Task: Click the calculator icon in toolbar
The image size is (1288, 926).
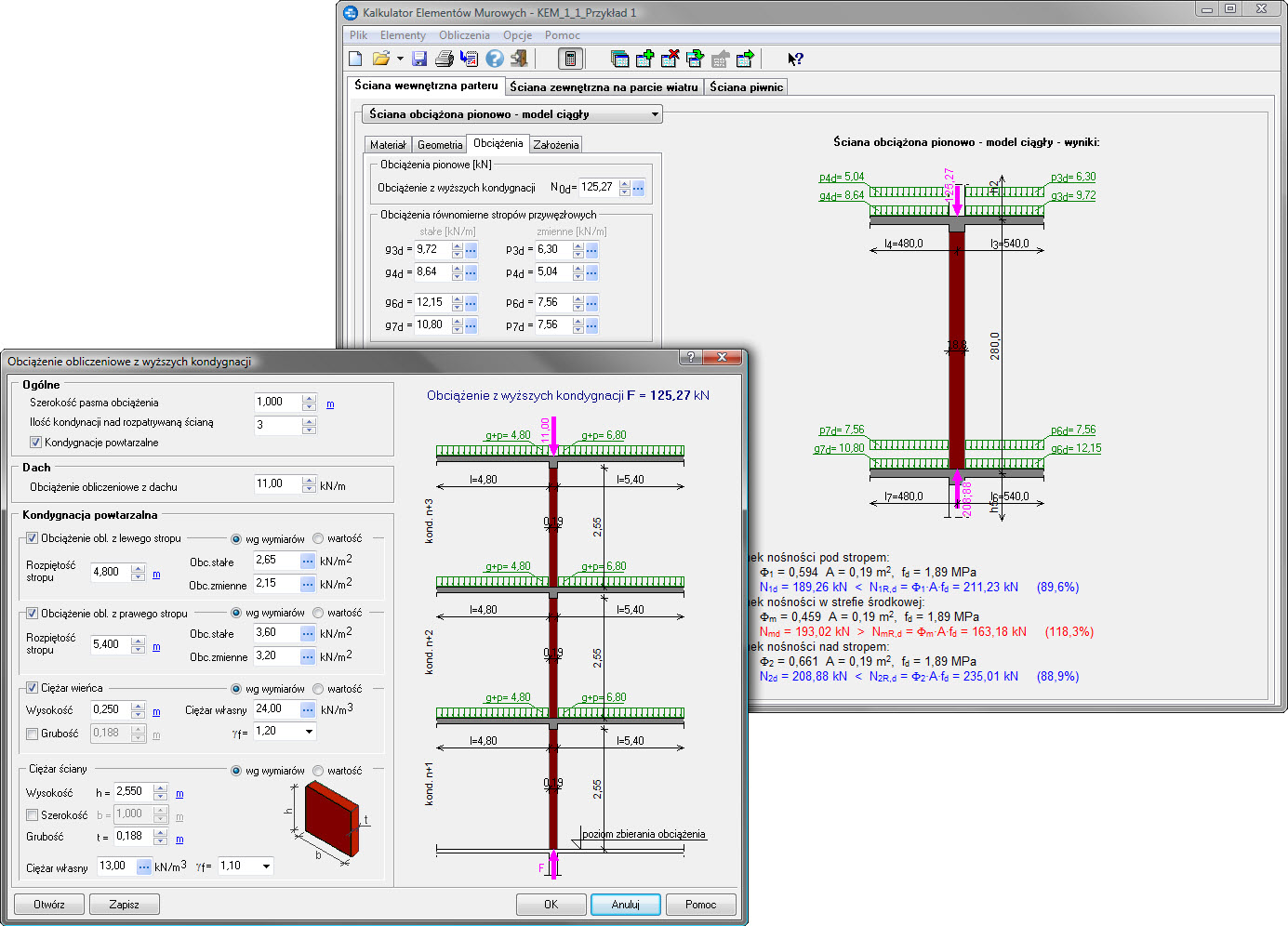Action: 570,59
